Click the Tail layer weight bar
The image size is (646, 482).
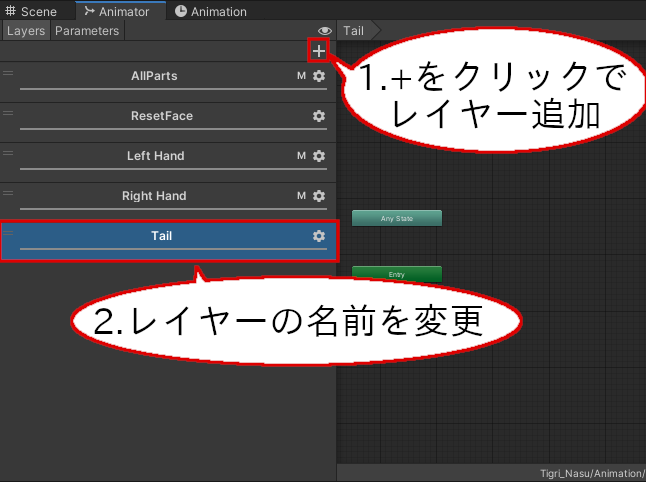[173, 249]
